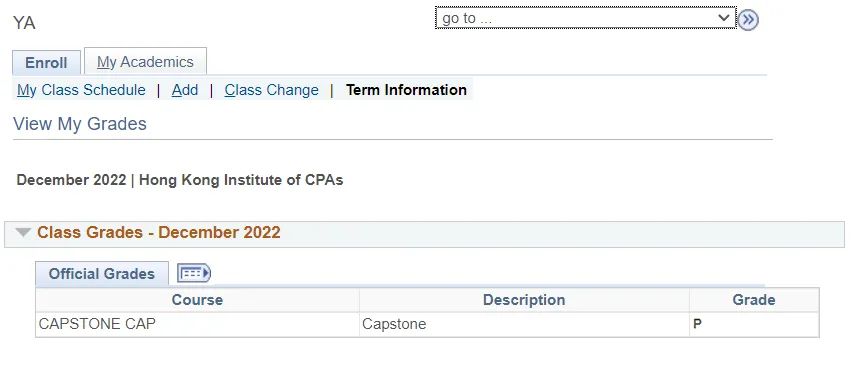Click the Add link
Image resolution: width=865 pixels, height=367 pixels.
(185, 90)
